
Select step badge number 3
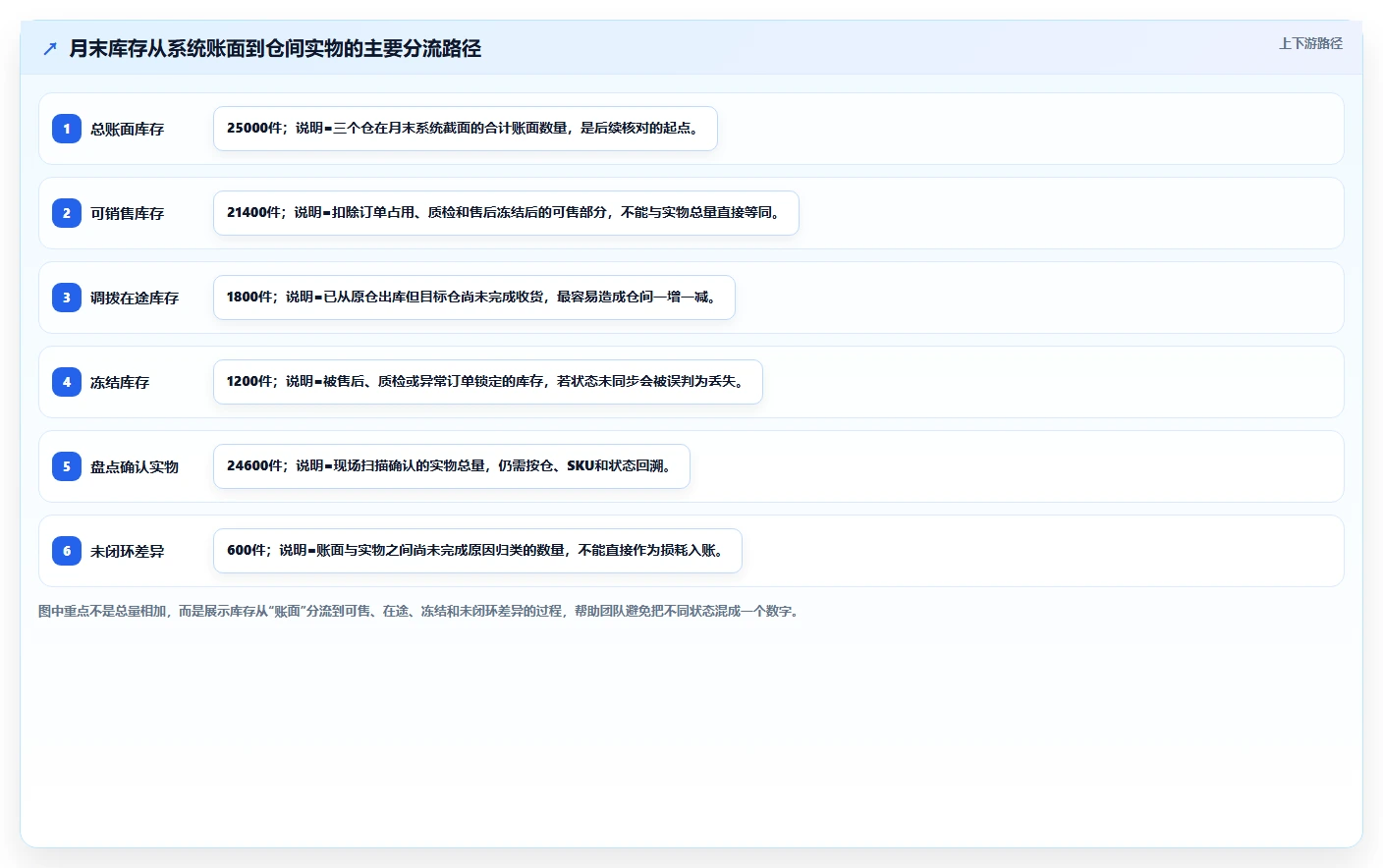67,298
